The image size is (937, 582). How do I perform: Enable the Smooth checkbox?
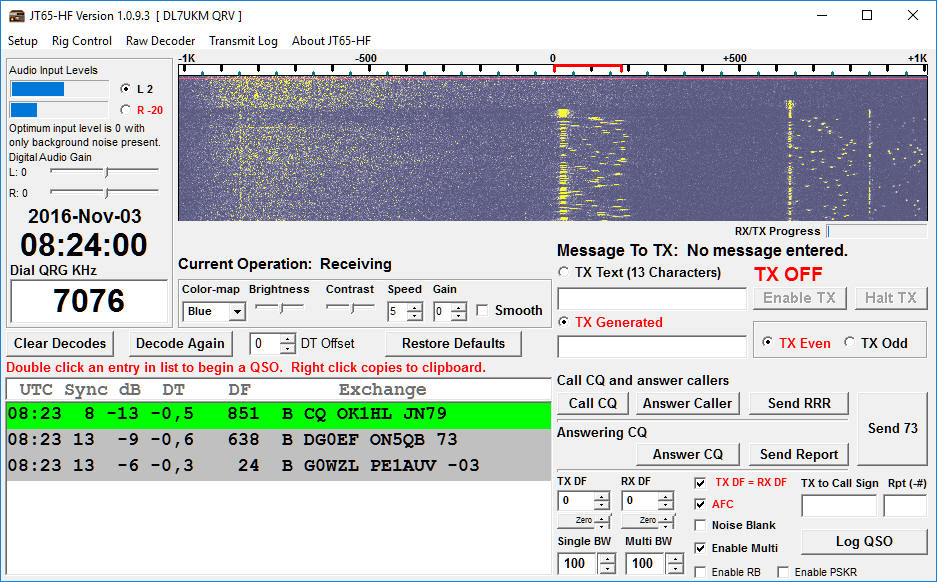(x=482, y=311)
